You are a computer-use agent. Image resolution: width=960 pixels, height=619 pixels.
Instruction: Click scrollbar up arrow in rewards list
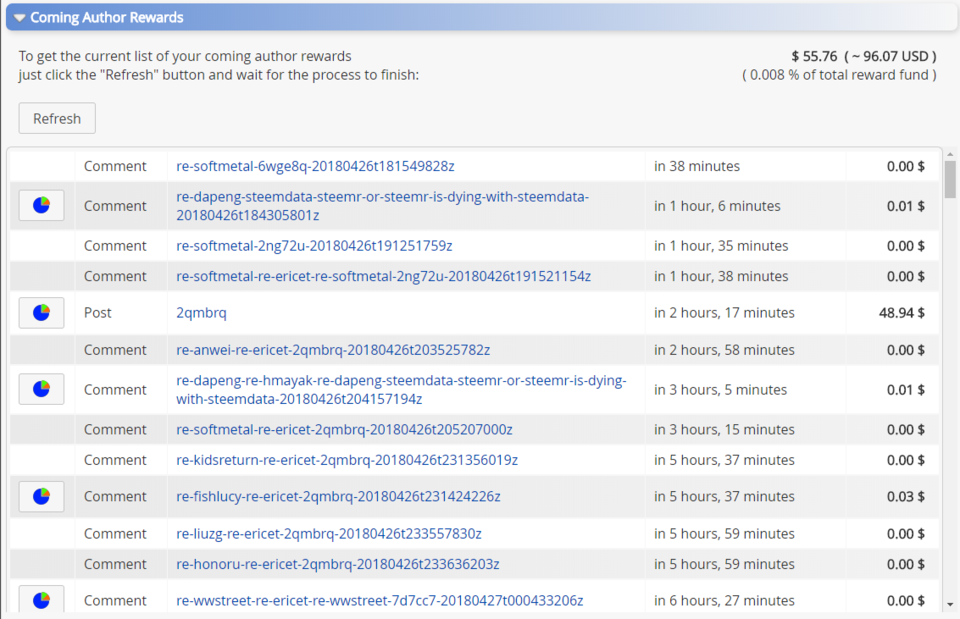click(x=949, y=153)
